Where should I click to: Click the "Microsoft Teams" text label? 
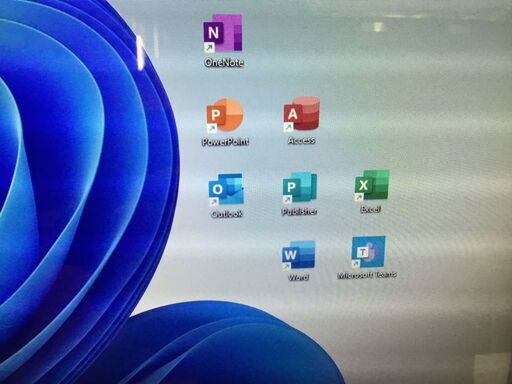(367, 275)
